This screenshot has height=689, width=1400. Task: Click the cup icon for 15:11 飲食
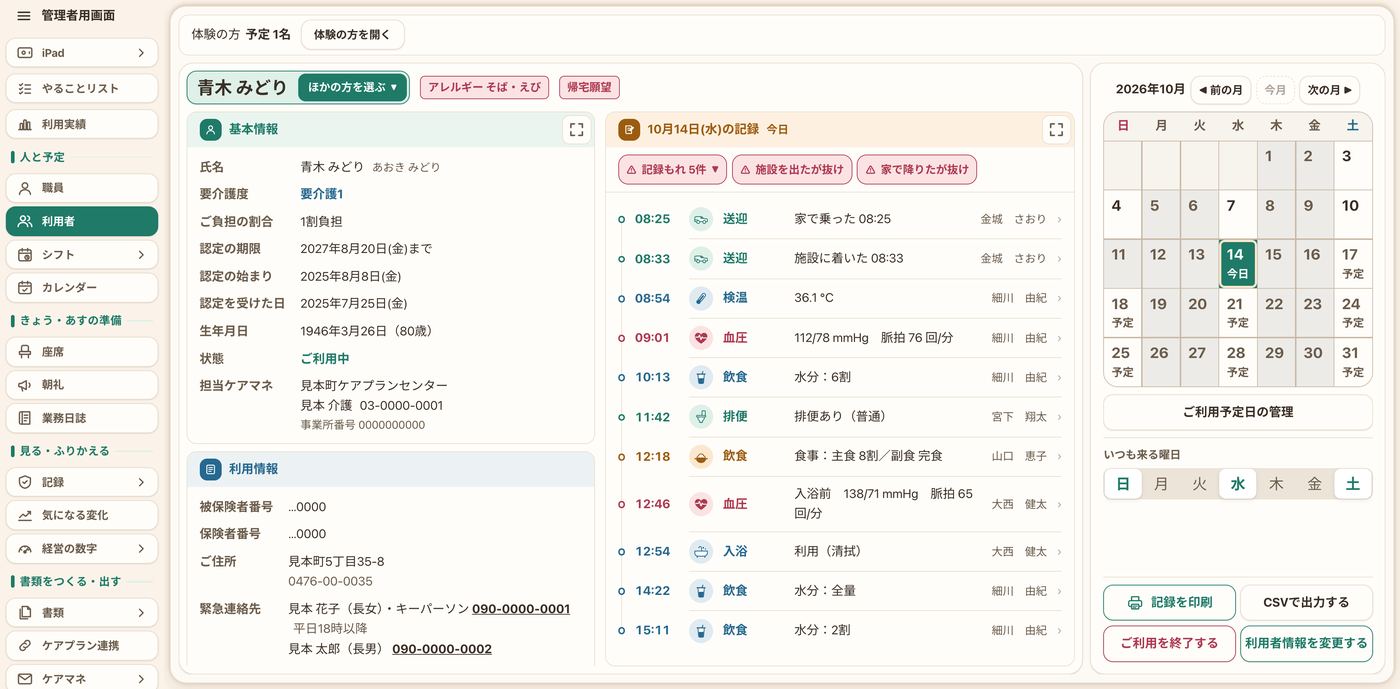700,630
